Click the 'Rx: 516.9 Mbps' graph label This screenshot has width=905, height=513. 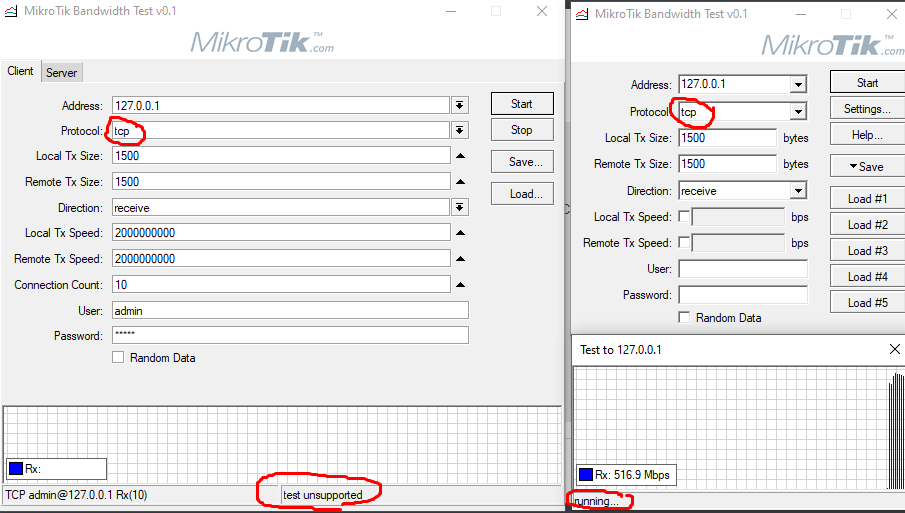click(633, 474)
